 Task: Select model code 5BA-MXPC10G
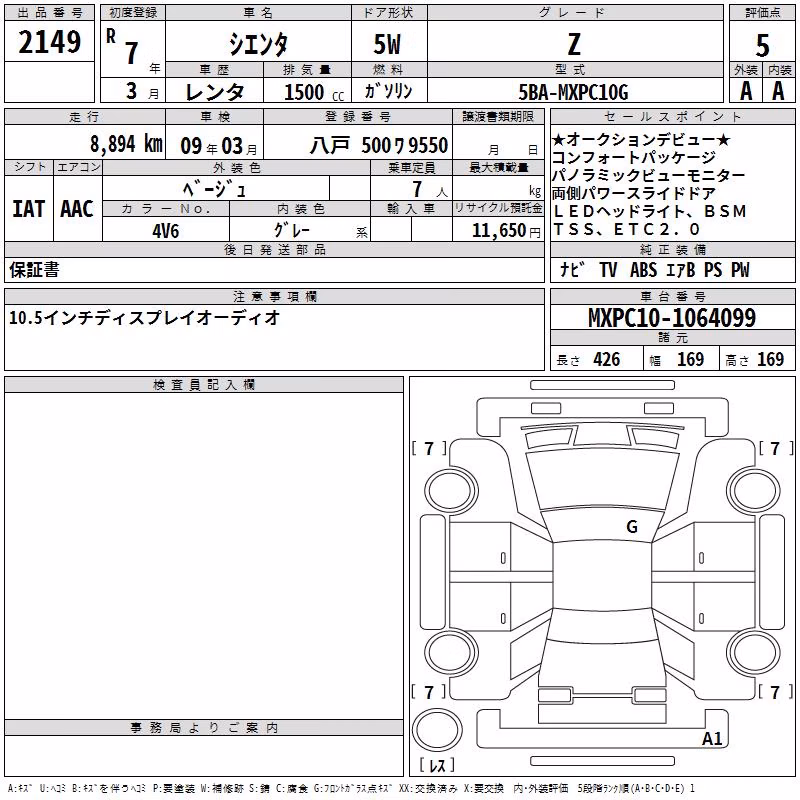573,92
